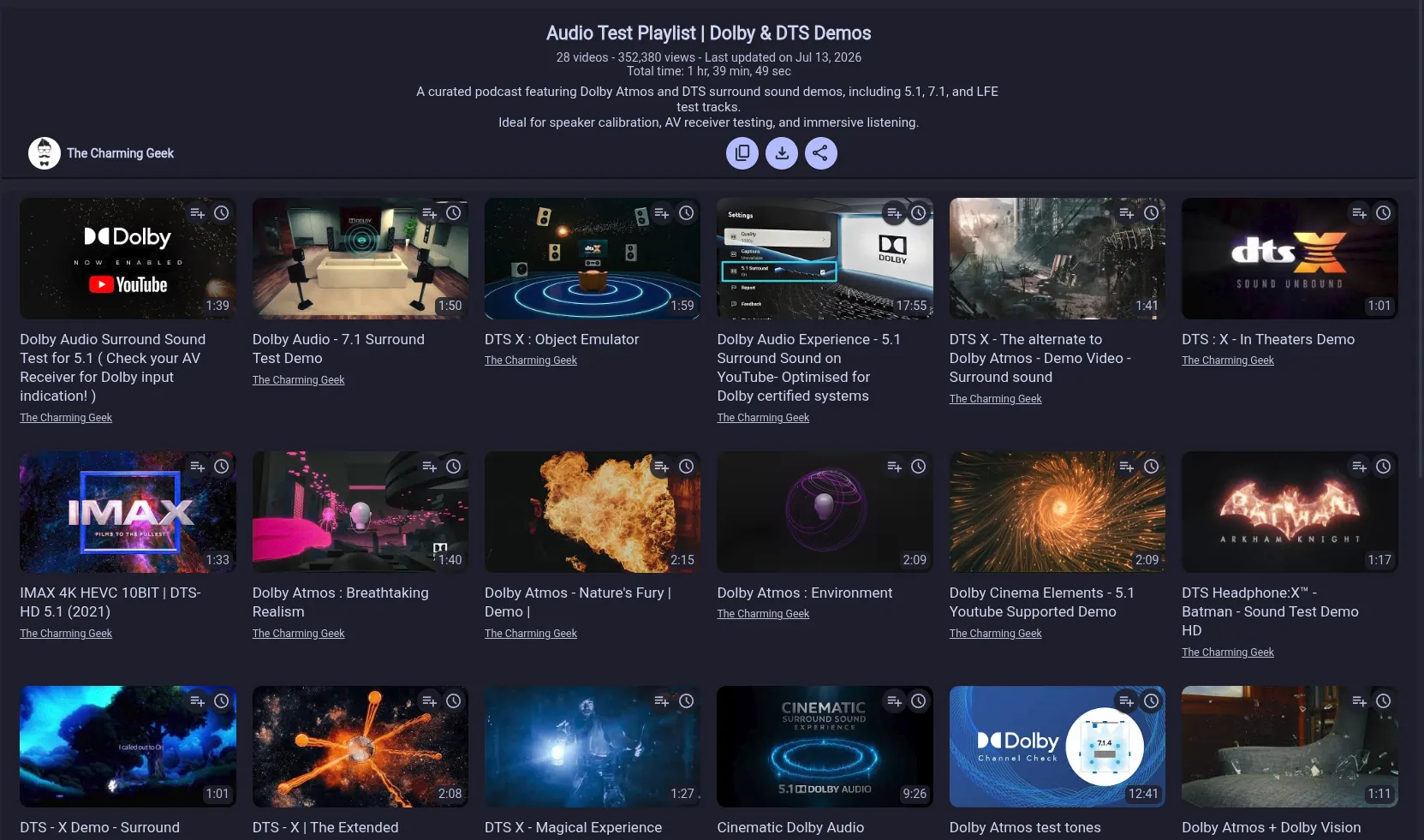This screenshot has height=840, width=1424.
Task: Watch later Dolby Audio Experience 5.1 video
Action: (x=919, y=213)
